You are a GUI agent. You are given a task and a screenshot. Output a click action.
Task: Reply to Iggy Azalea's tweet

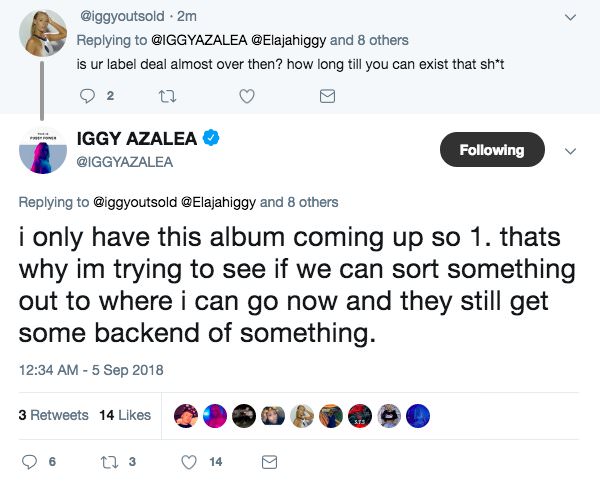tap(29, 462)
